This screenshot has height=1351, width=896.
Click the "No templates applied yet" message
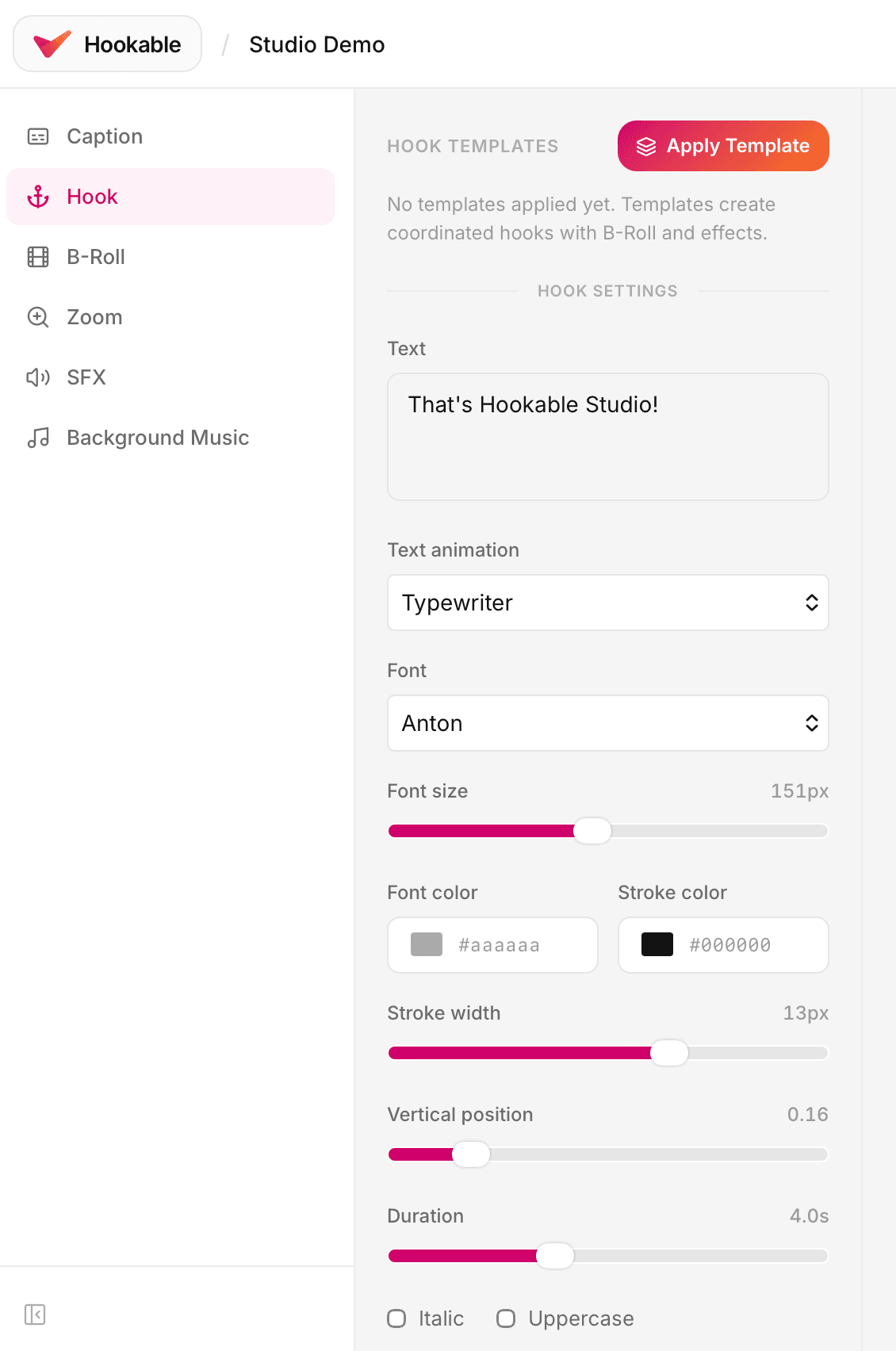581,219
